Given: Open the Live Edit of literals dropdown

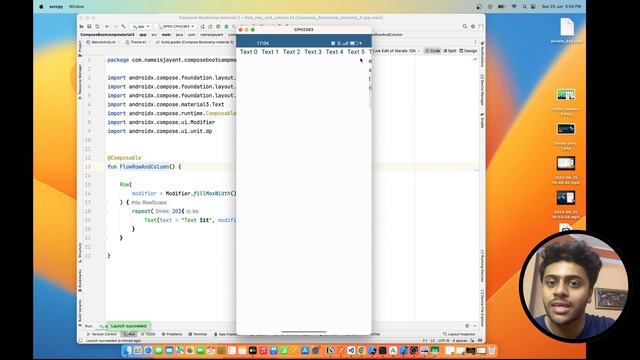Looking at the screenshot, I should click(x=396, y=51).
